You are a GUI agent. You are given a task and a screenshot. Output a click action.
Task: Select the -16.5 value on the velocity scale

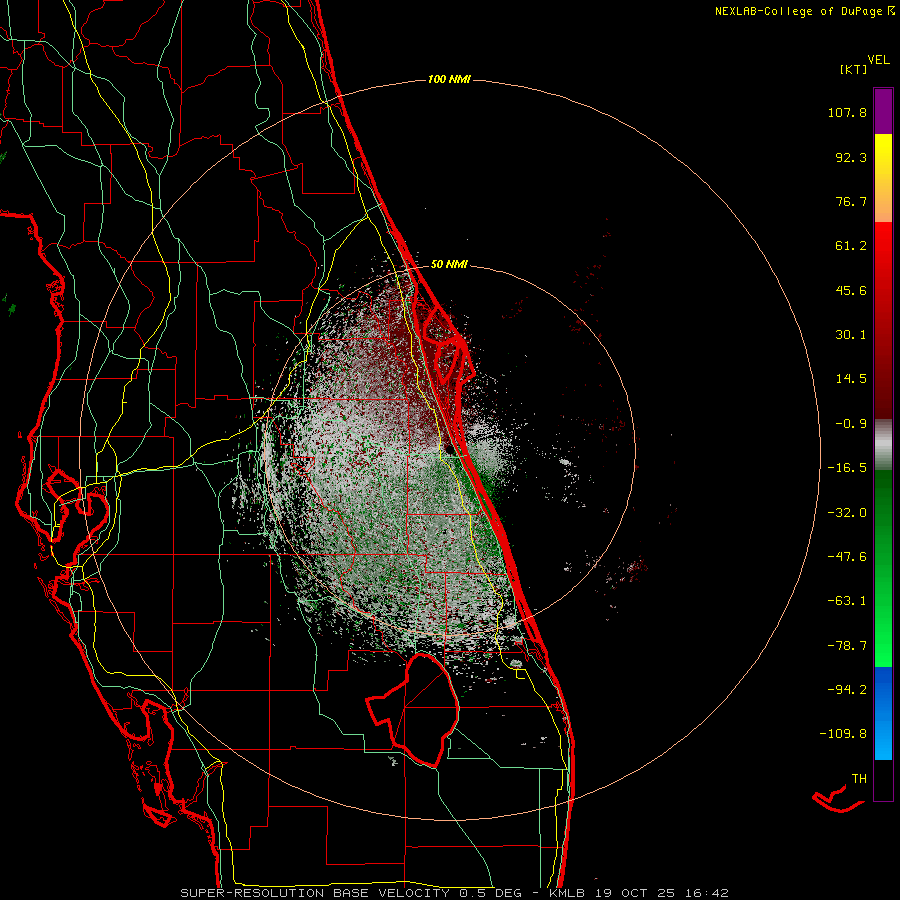pos(847,468)
